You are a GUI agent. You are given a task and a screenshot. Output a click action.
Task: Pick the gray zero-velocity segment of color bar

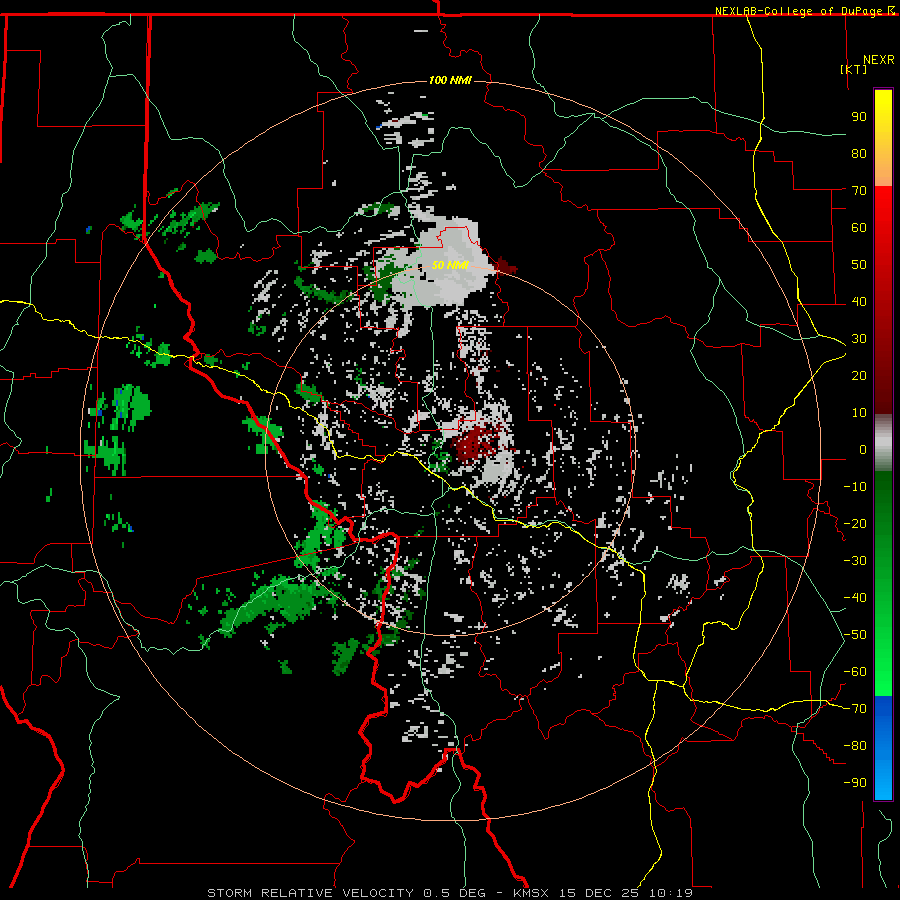tap(883, 442)
